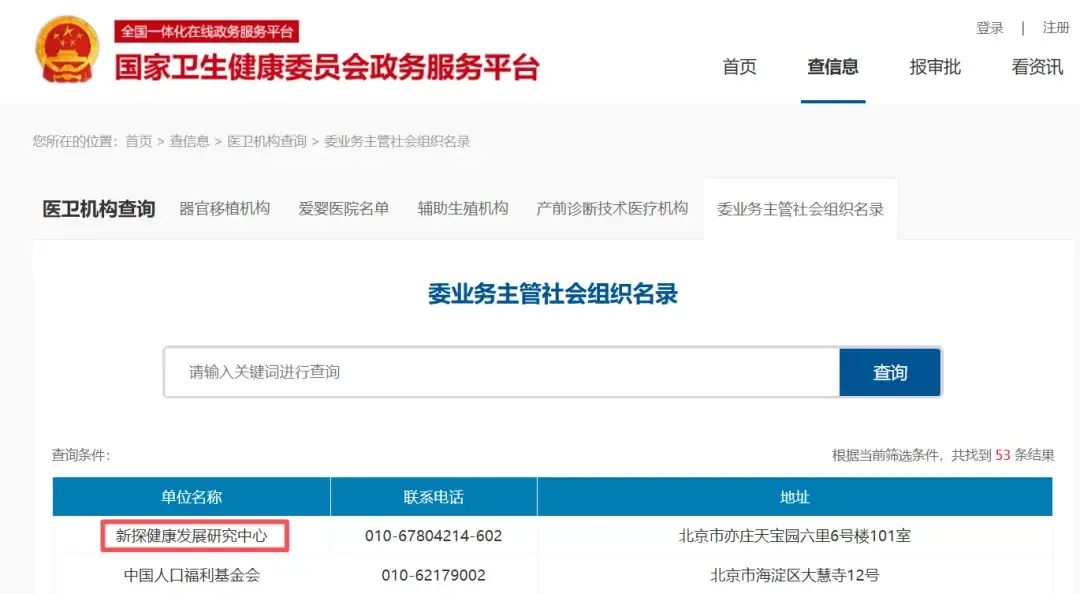The height and width of the screenshot is (594, 1080).
Task: Click the red 全国一体化在线政务服务平台 badge
Action: 207,31
